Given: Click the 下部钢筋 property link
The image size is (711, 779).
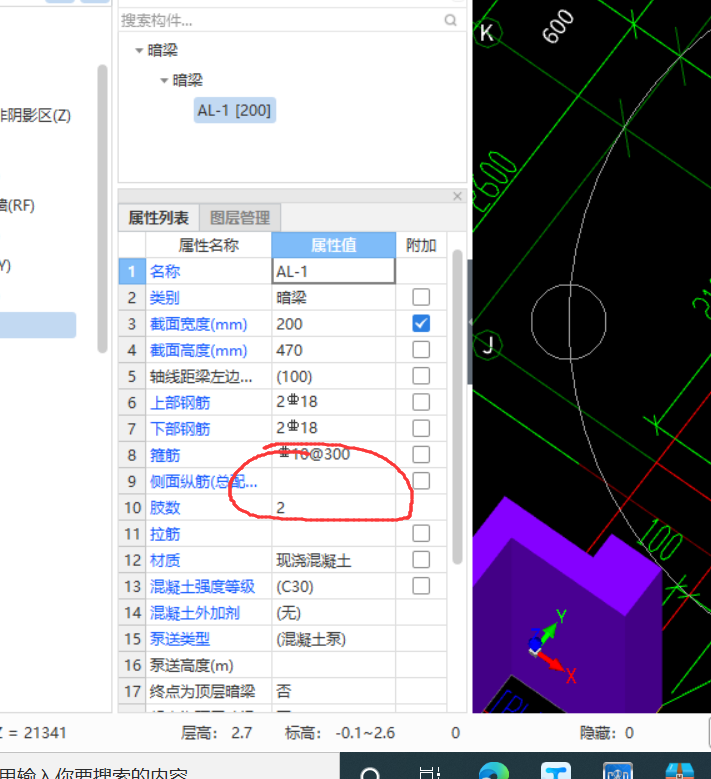Looking at the screenshot, I should point(180,429).
